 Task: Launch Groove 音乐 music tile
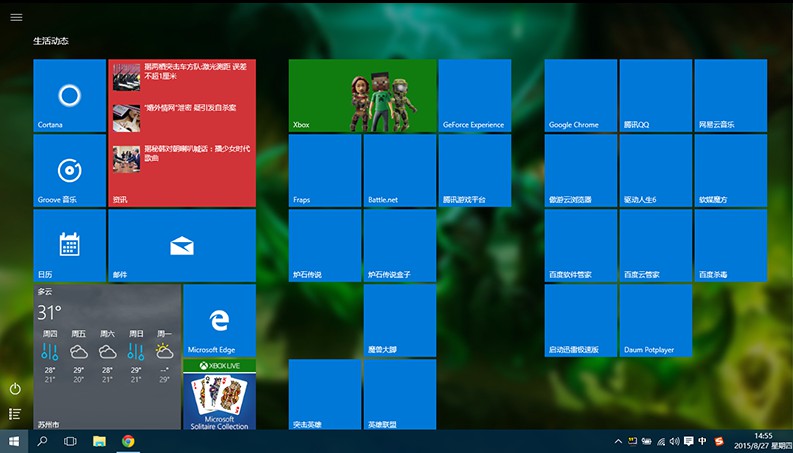tap(69, 171)
